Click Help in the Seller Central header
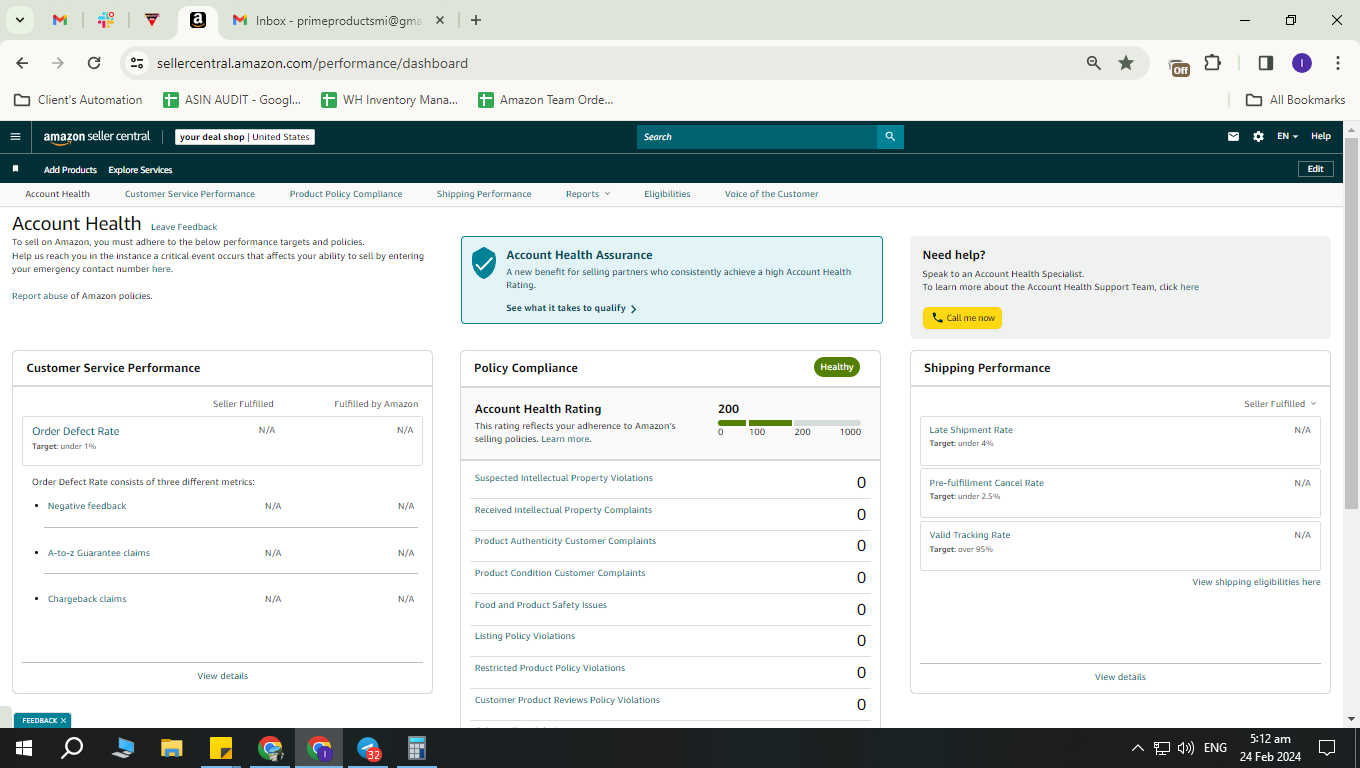 [1321, 137]
